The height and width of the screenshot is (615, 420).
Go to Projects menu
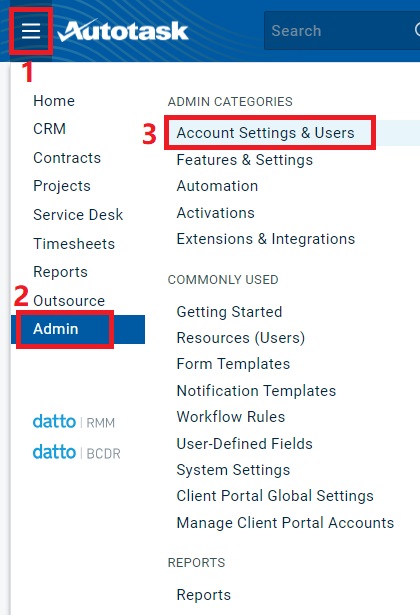coord(62,186)
